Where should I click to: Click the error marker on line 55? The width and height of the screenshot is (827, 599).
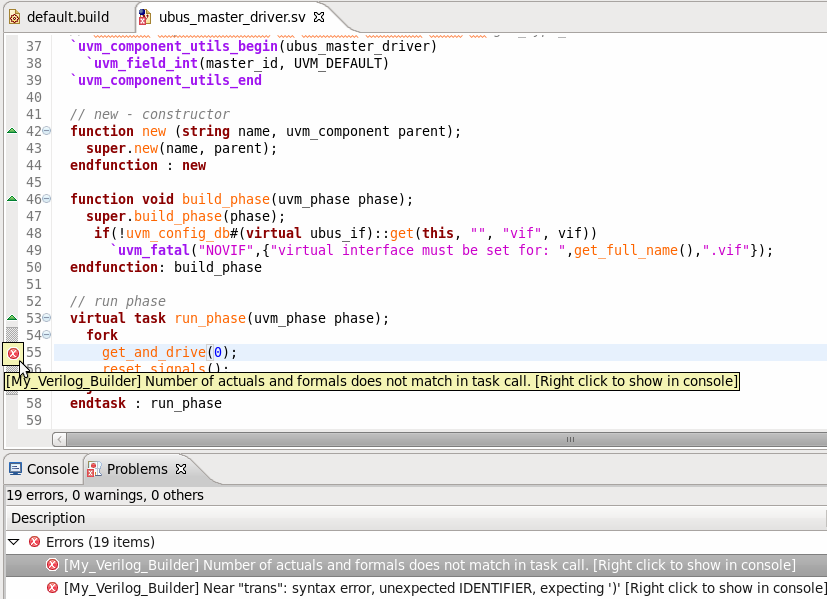pos(12,353)
